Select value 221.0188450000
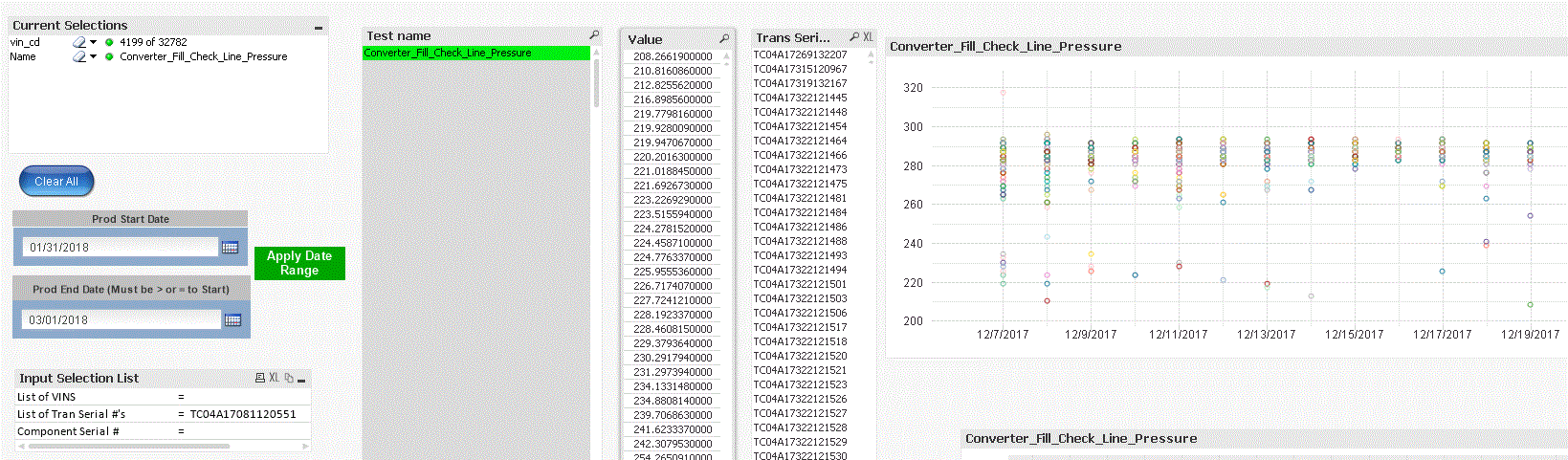1568x460 pixels. click(x=673, y=171)
